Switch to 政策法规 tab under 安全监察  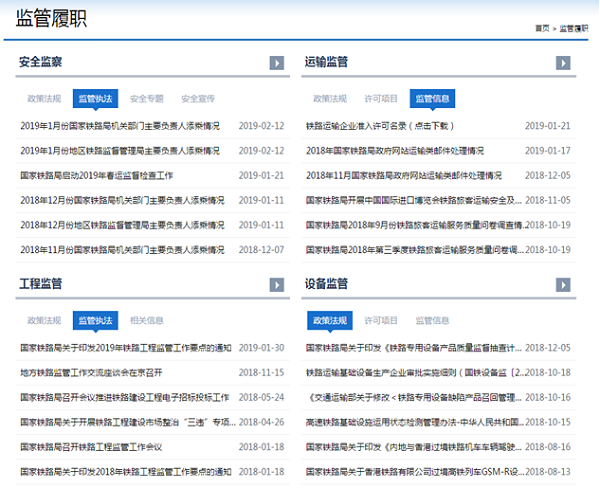(x=45, y=99)
